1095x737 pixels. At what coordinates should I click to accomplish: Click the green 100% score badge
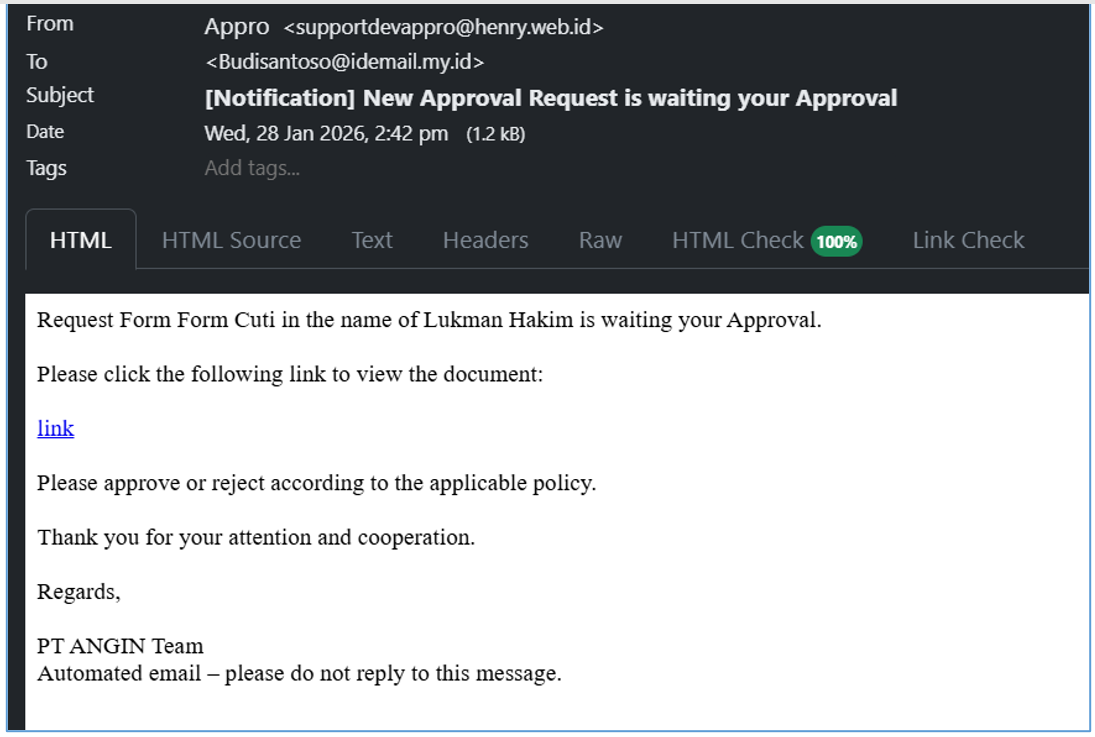[836, 242]
